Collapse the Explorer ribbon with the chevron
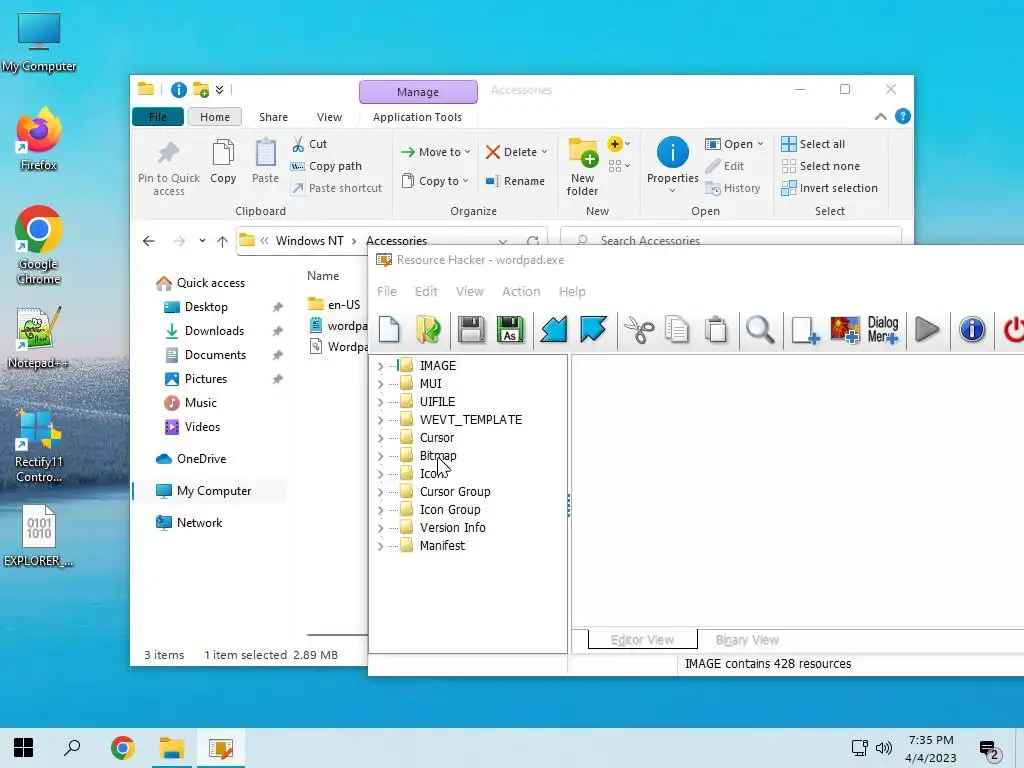Screen dimensions: 1024x768 pyautogui.click(x=880, y=116)
